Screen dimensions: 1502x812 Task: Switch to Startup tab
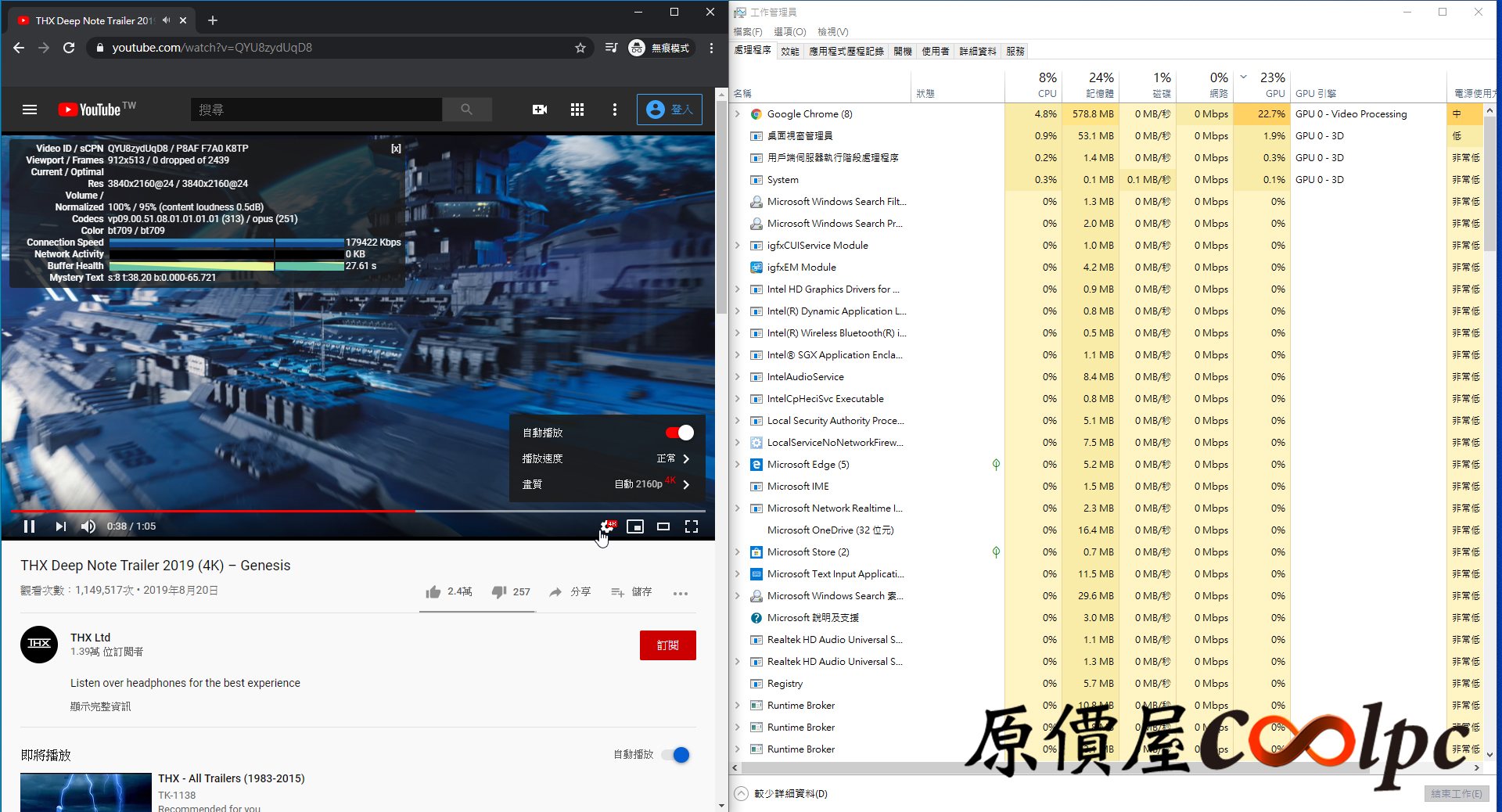(903, 51)
